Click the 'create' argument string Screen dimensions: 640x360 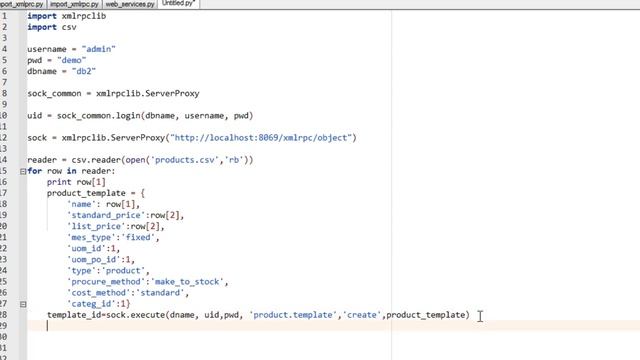coord(362,315)
